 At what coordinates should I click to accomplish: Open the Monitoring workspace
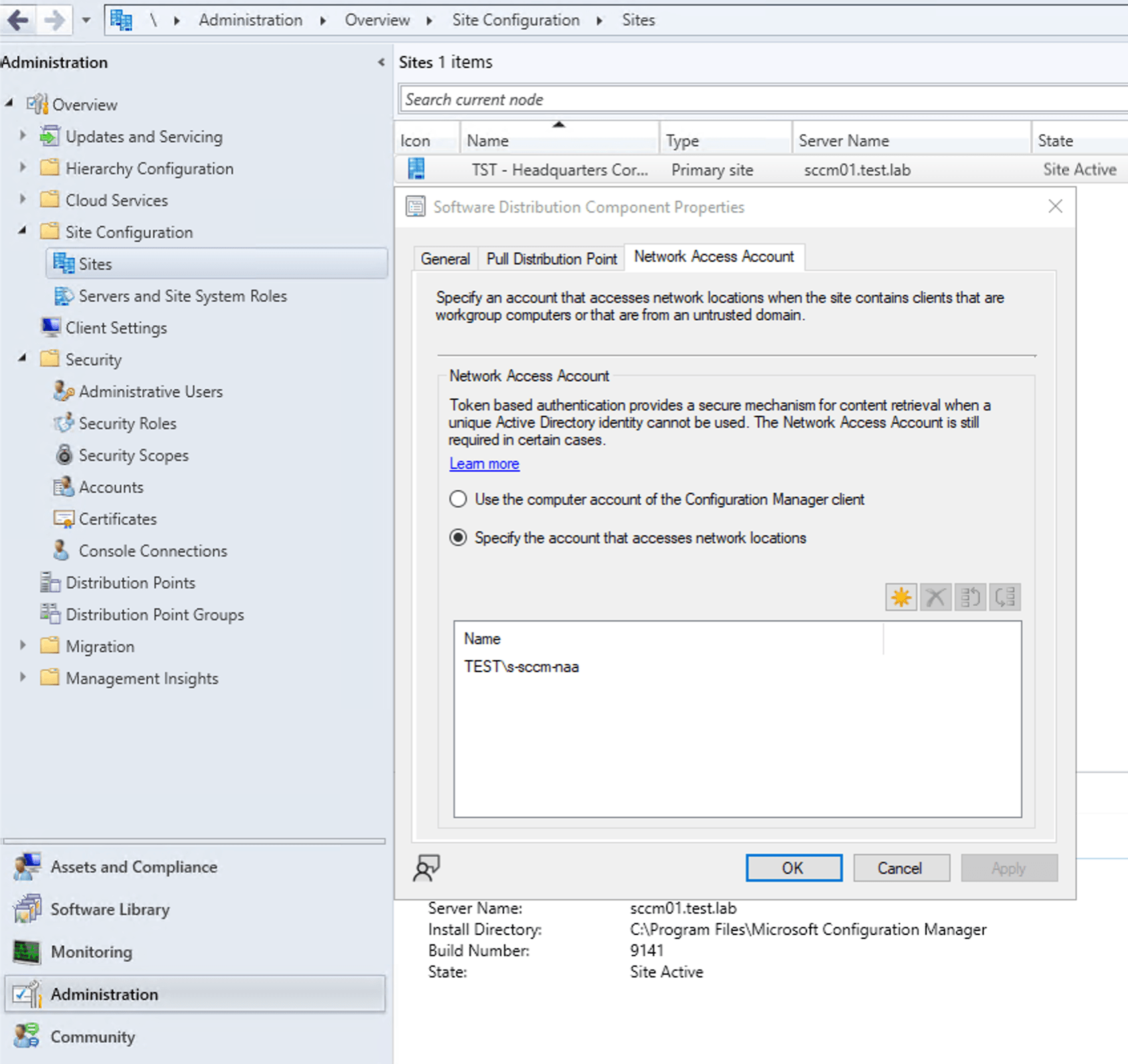(194, 952)
